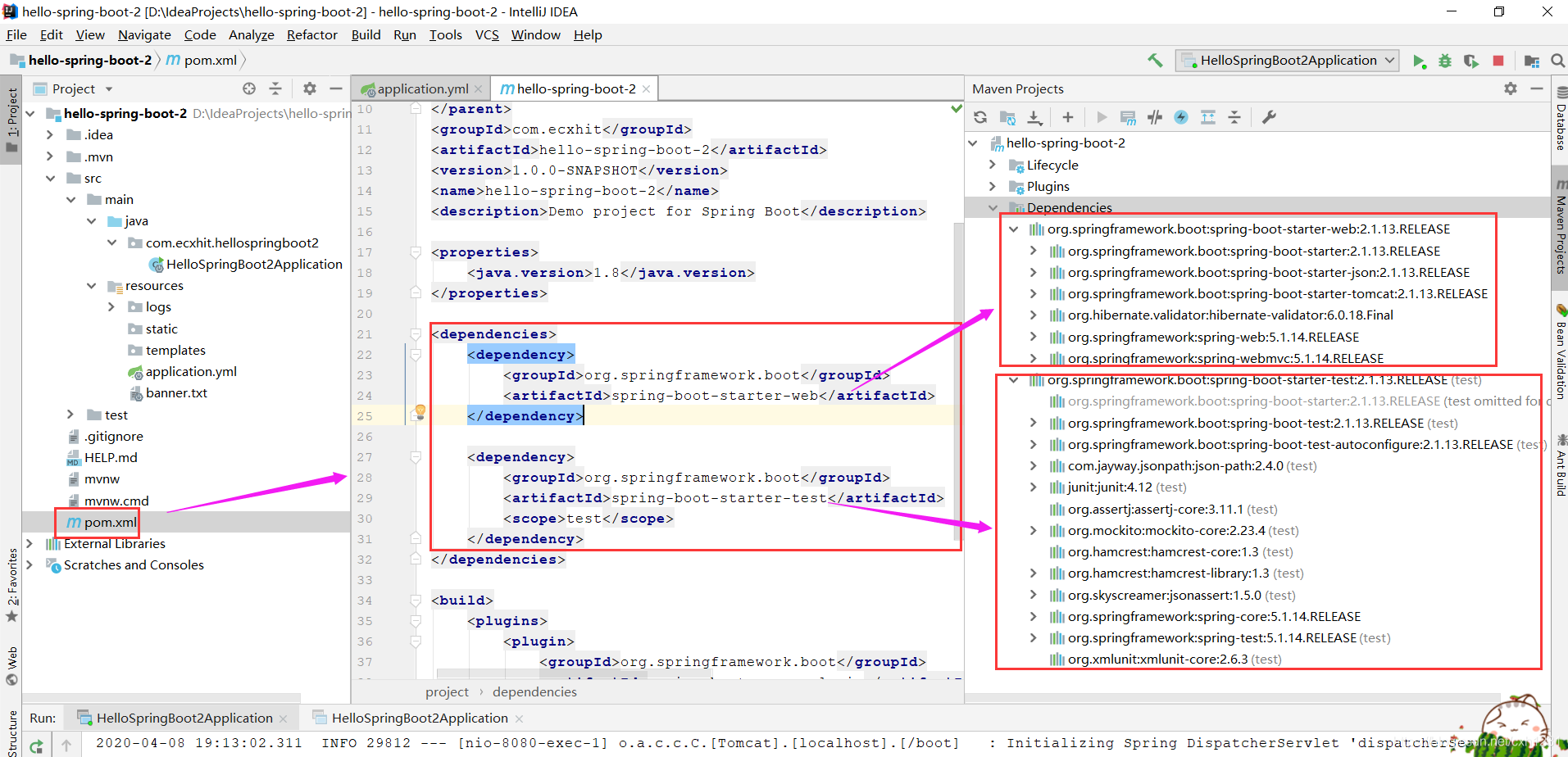
Task: Run HelloSpringBoot2Application with green play icon
Action: (1419, 61)
